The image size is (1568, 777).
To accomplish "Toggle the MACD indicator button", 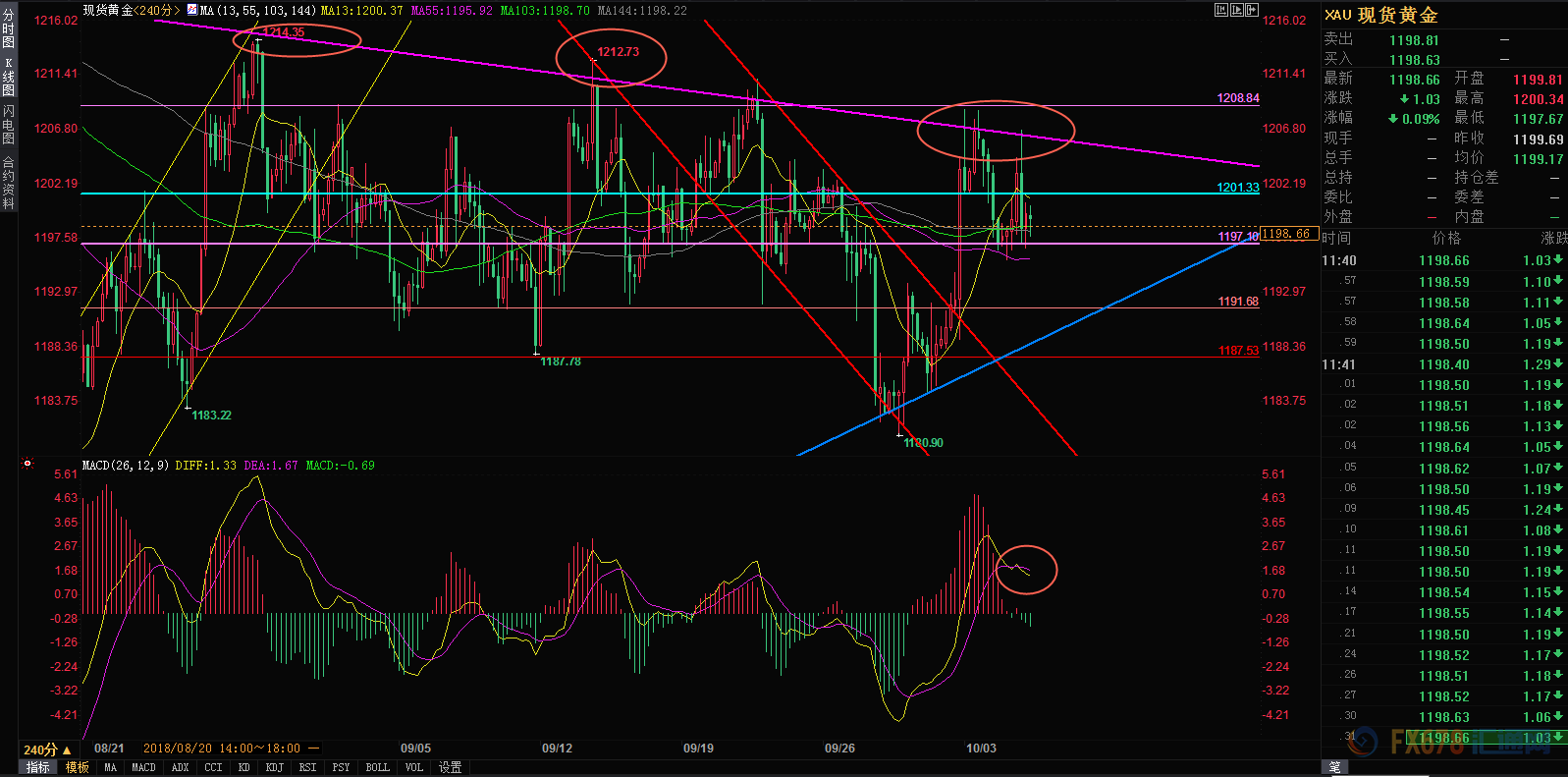I will [x=143, y=767].
